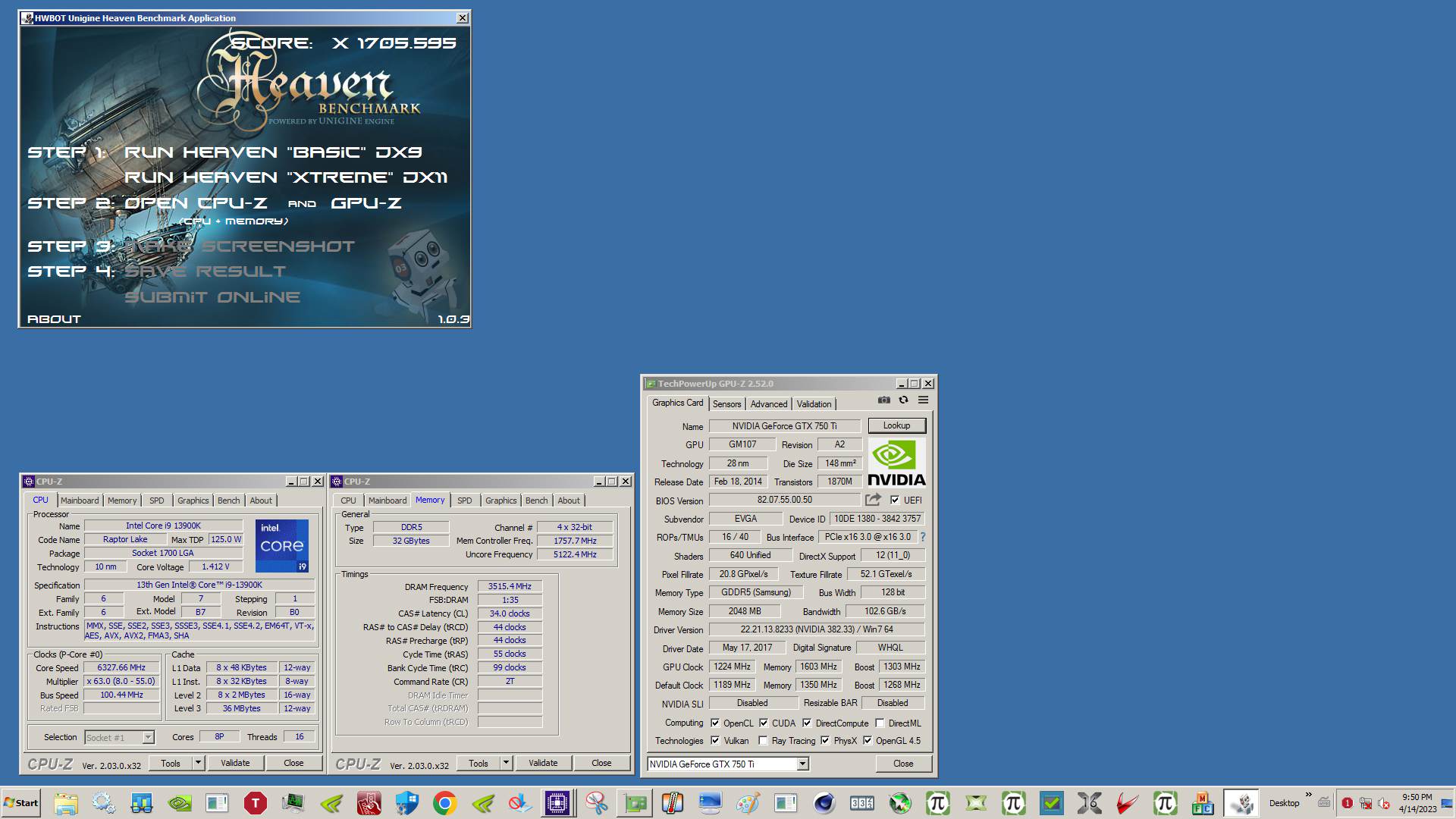
Task: Open SPD tab in right CPU-Z window
Action: [465, 500]
